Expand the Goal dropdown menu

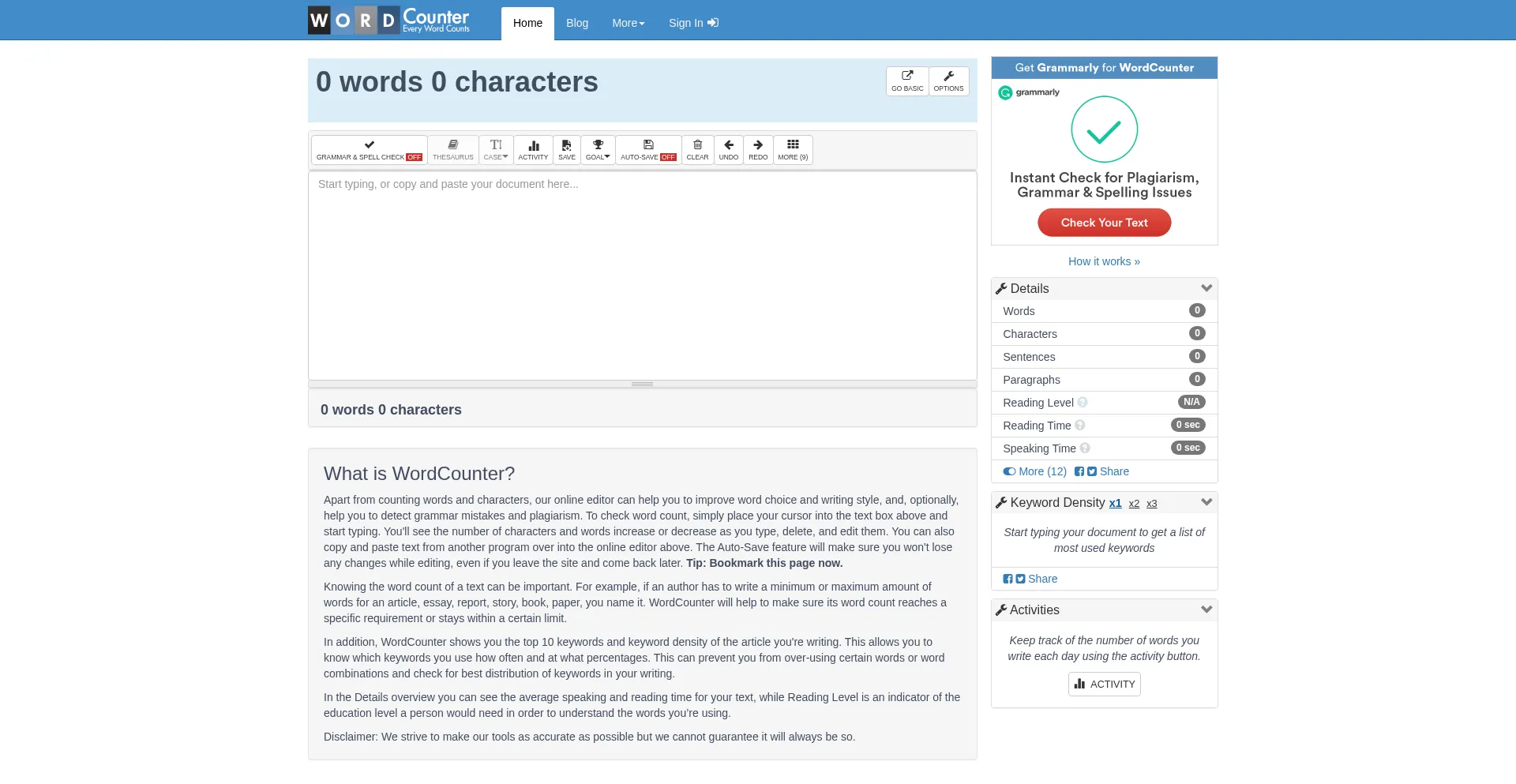pyautogui.click(x=598, y=149)
